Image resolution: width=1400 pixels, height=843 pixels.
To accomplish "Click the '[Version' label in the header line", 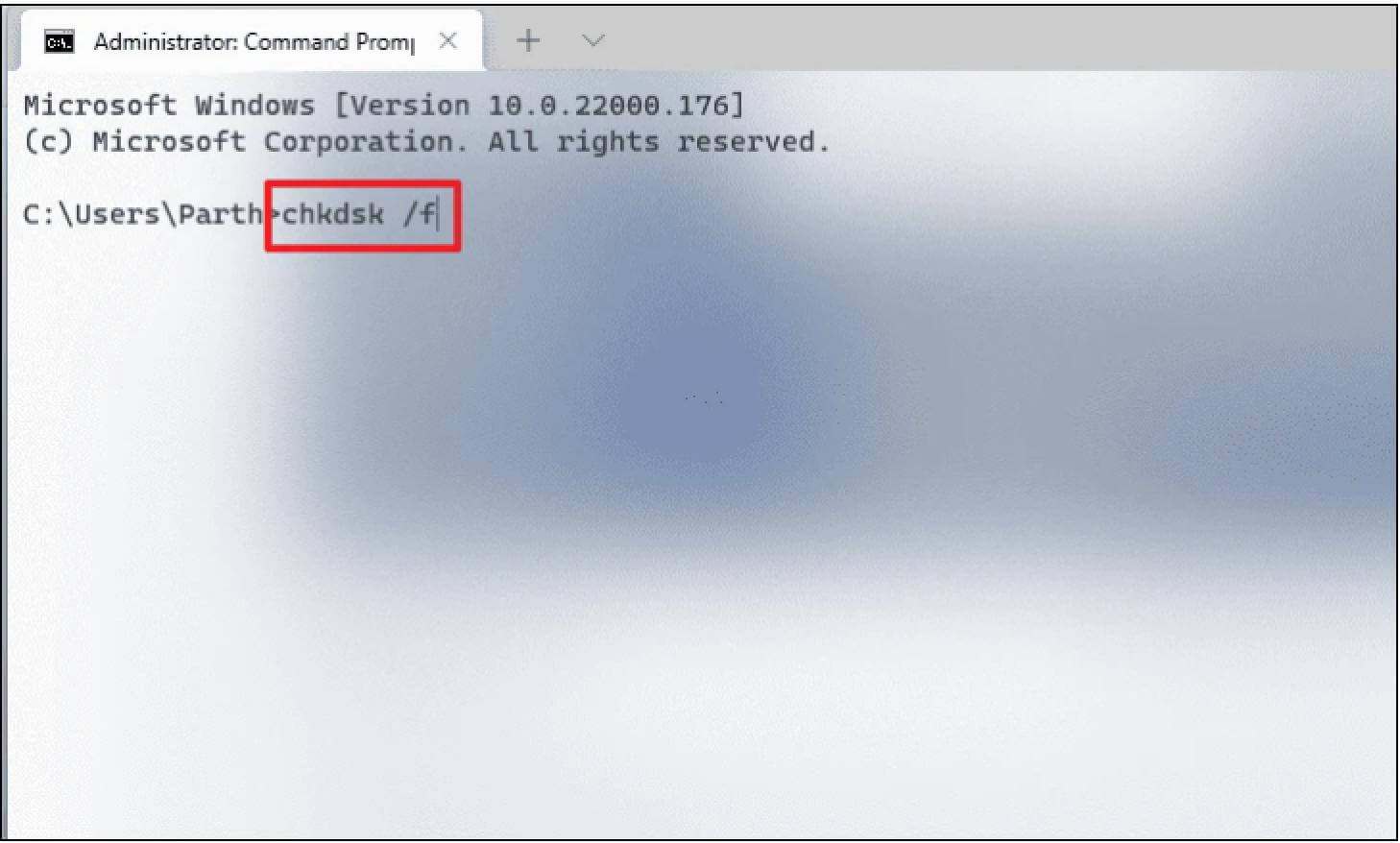I will 401,105.
